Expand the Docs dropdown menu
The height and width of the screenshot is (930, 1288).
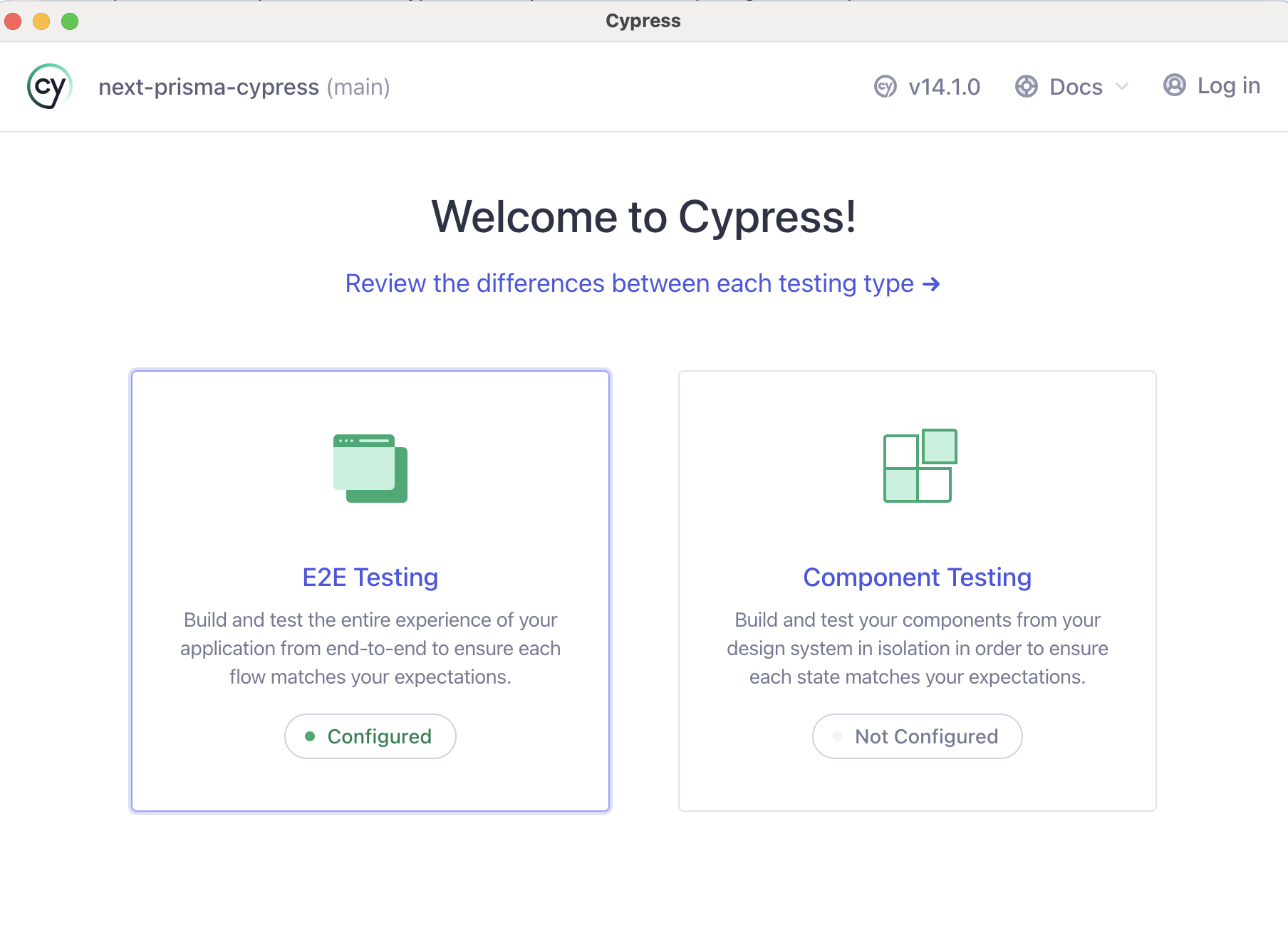(x=1072, y=87)
